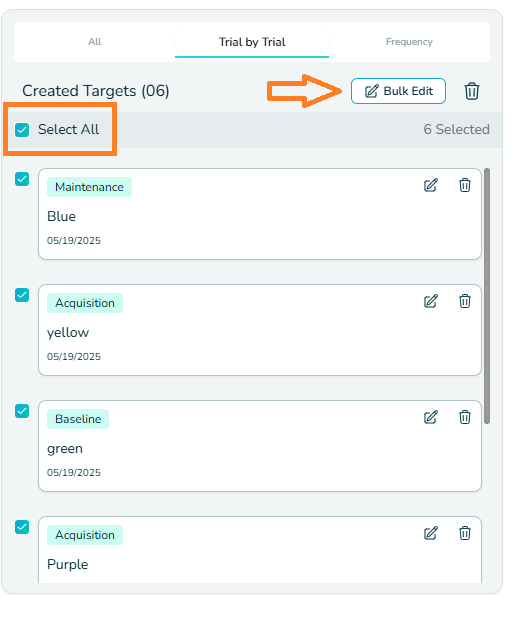Uncheck the Blue target checkbox
517x622 pixels.
pos(22,179)
